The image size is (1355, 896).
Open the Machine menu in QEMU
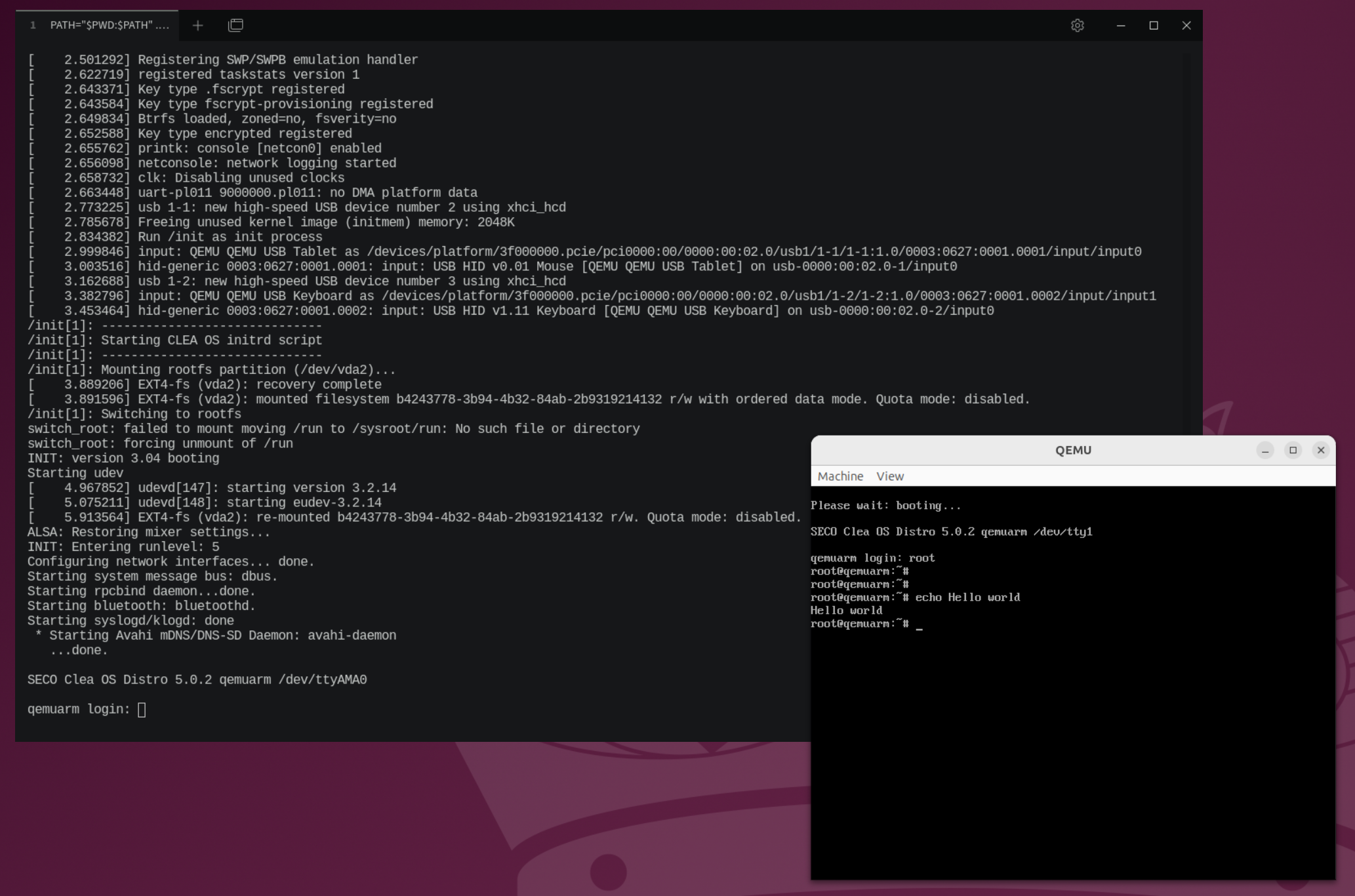pos(841,476)
